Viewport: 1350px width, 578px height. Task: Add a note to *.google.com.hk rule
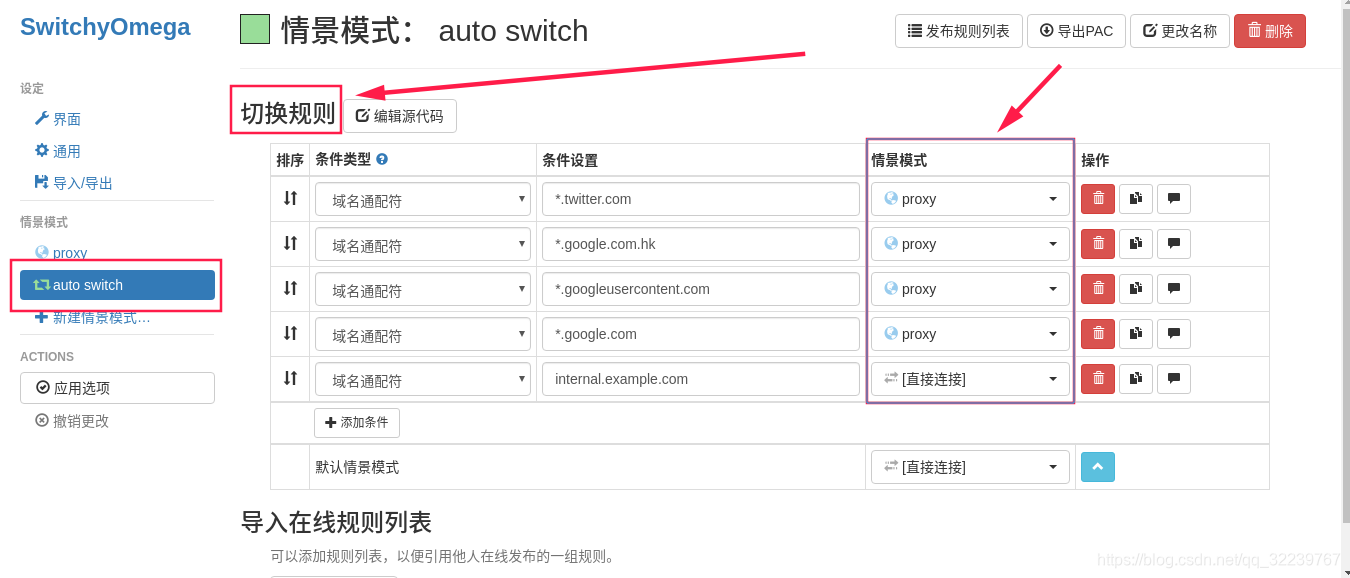point(1173,244)
